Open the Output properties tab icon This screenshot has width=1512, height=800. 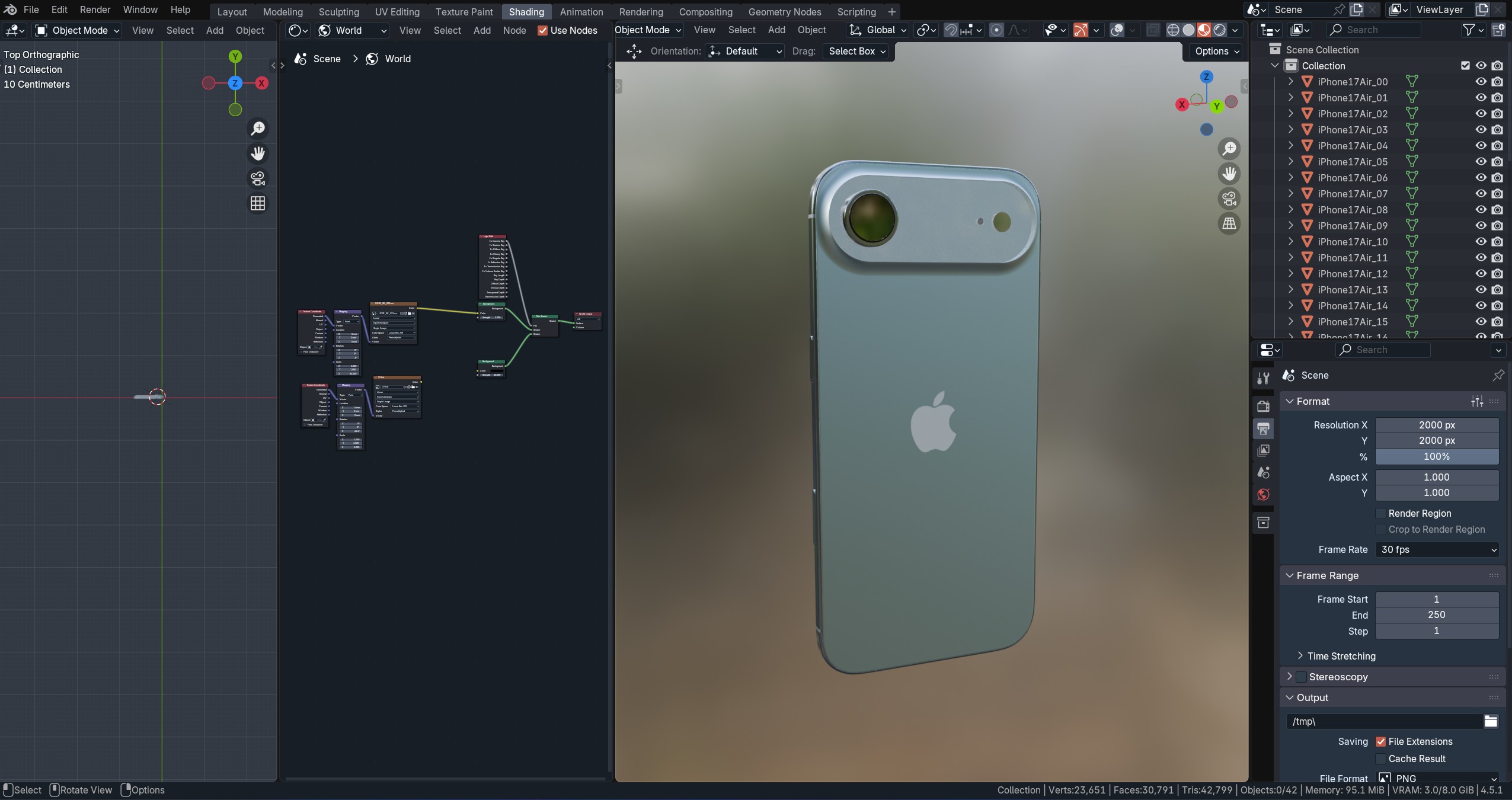click(x=1263, y=428)
